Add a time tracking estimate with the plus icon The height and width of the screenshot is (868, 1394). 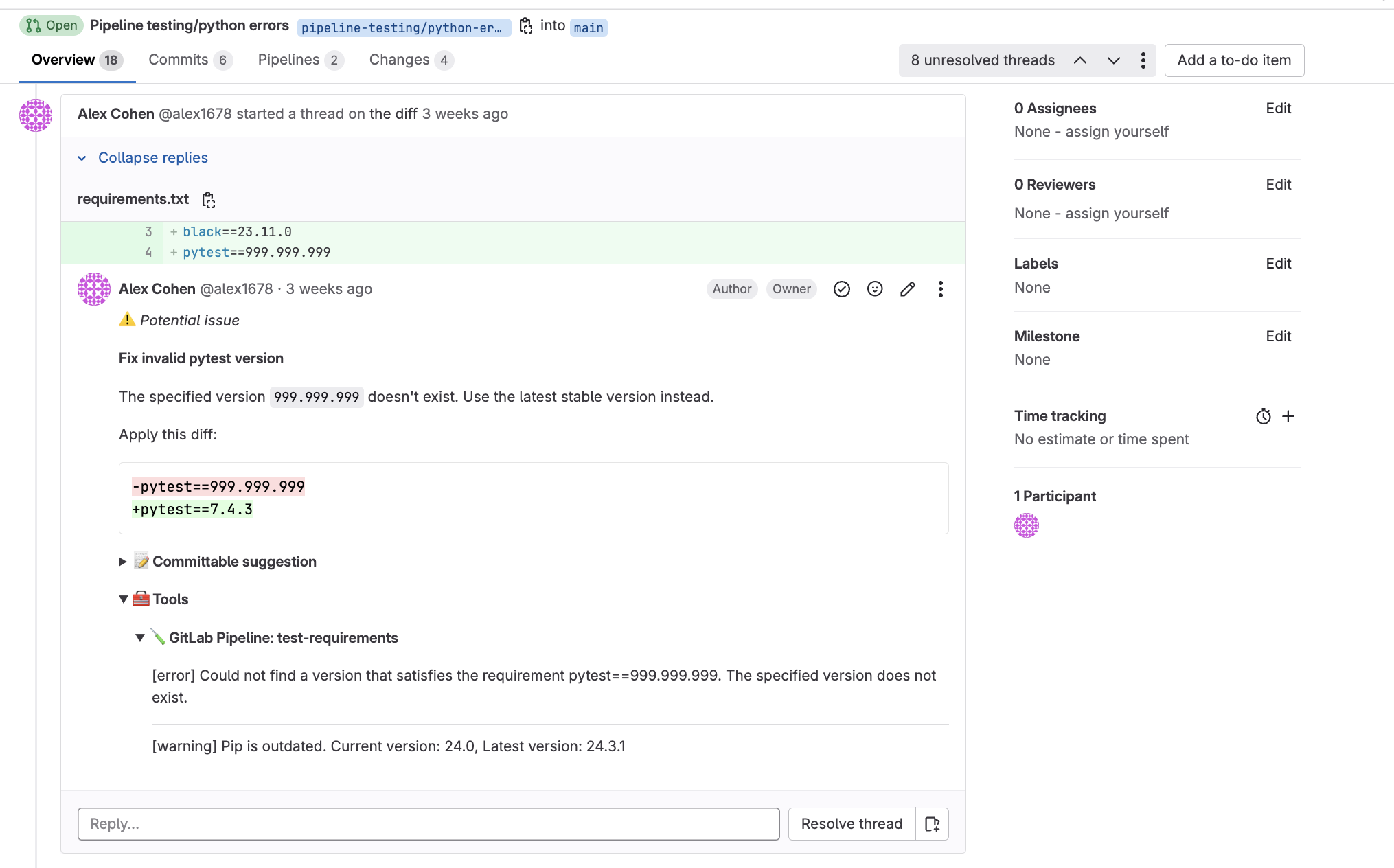coord(1288,415)
